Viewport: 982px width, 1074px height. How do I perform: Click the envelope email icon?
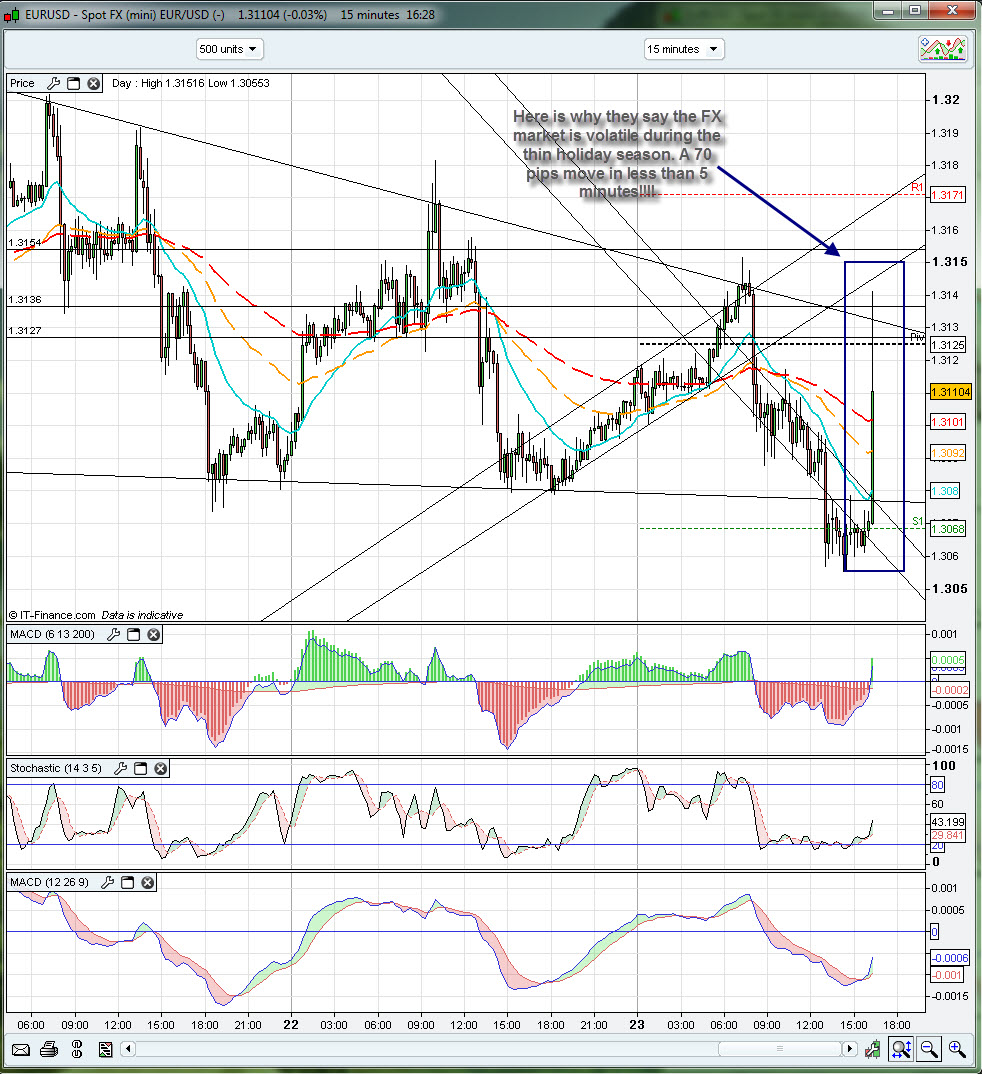click(17, 1049)
